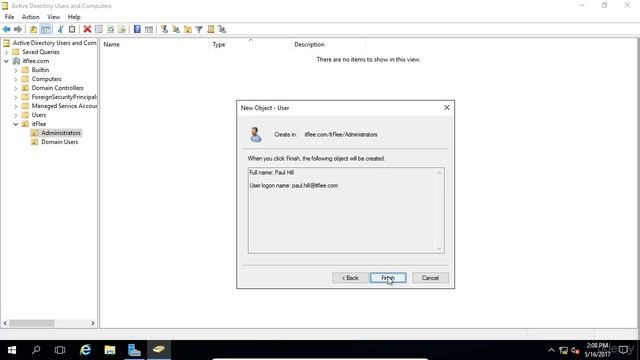The height and width of the screenshot is (360, 640).
Task: Toggle the Action Pane toolbar icon
Action: [149, 29]
